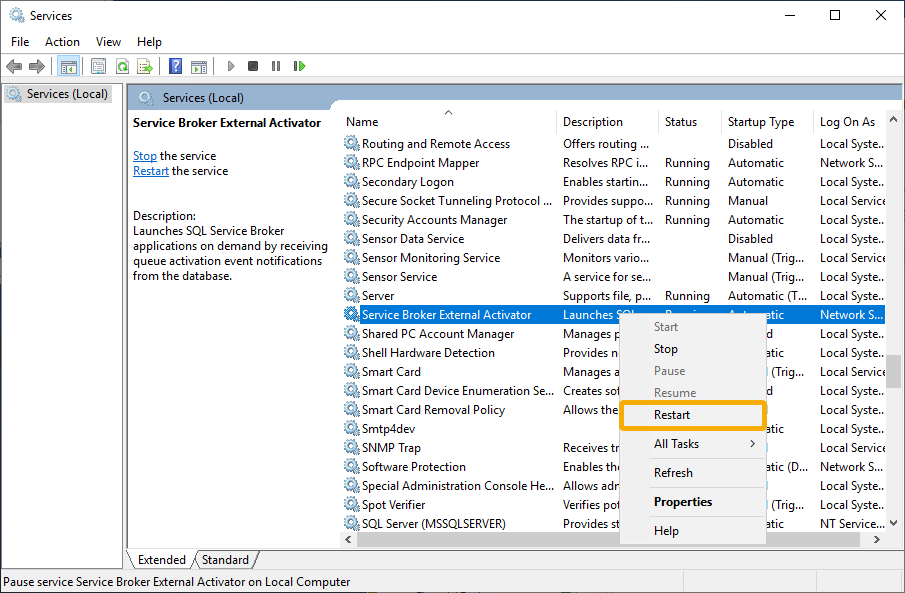Click the gear icon beside SNMP Trap
The width and height of the screenshot is (905, 593).
click(x=351, y=447)
